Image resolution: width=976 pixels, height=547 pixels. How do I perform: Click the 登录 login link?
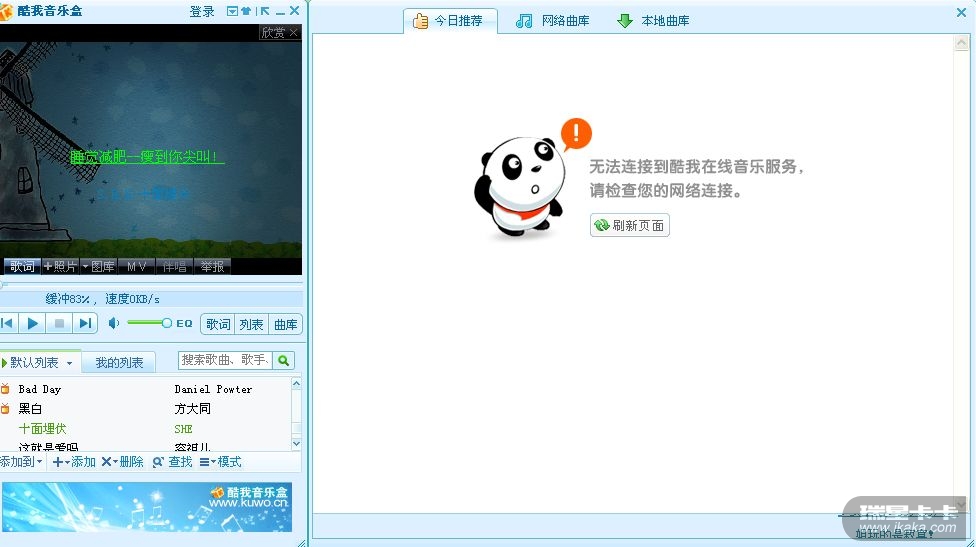tap(202, 11)
